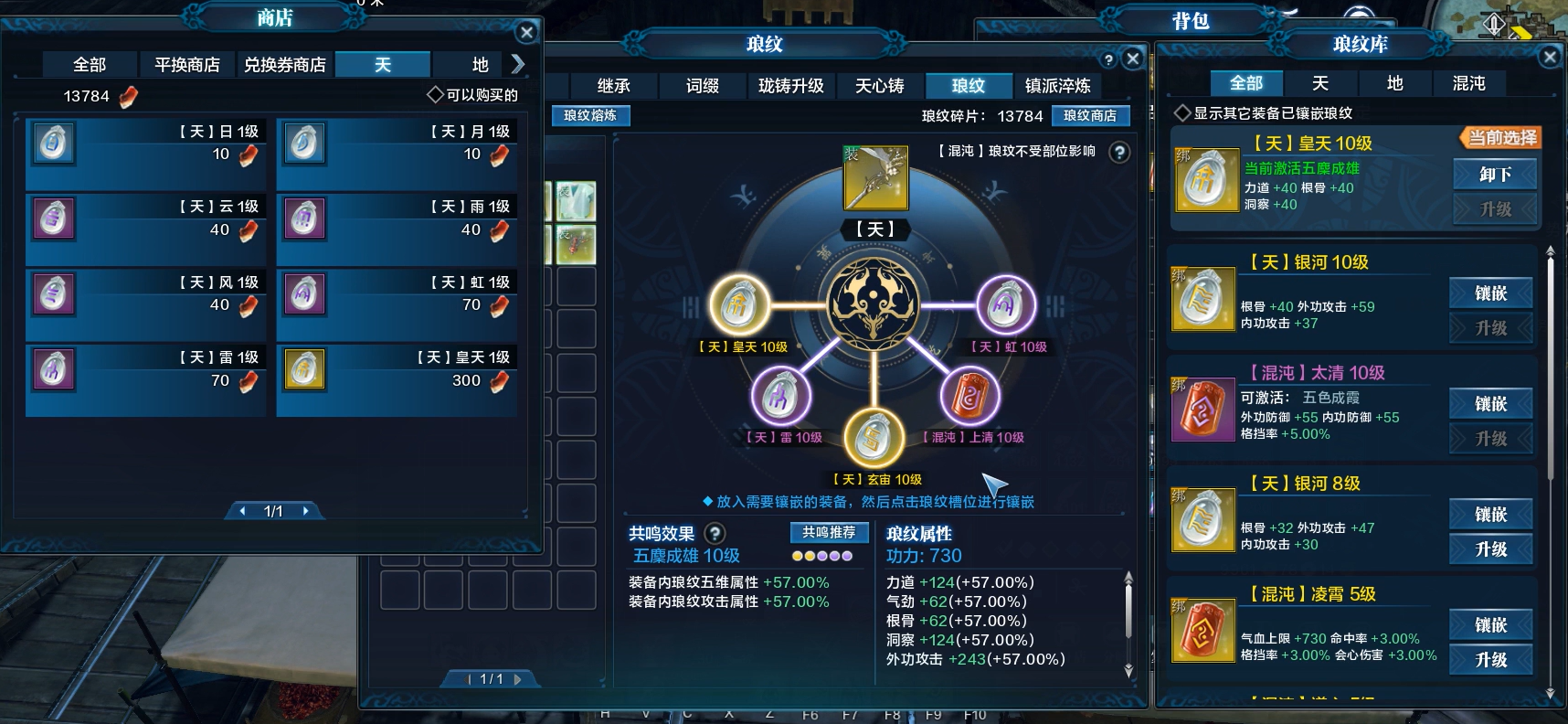The width and height of the screenshot is (1568, 724).
Task: Open the 混沌 tab in 琅纹库
Action: [1468, 83]
